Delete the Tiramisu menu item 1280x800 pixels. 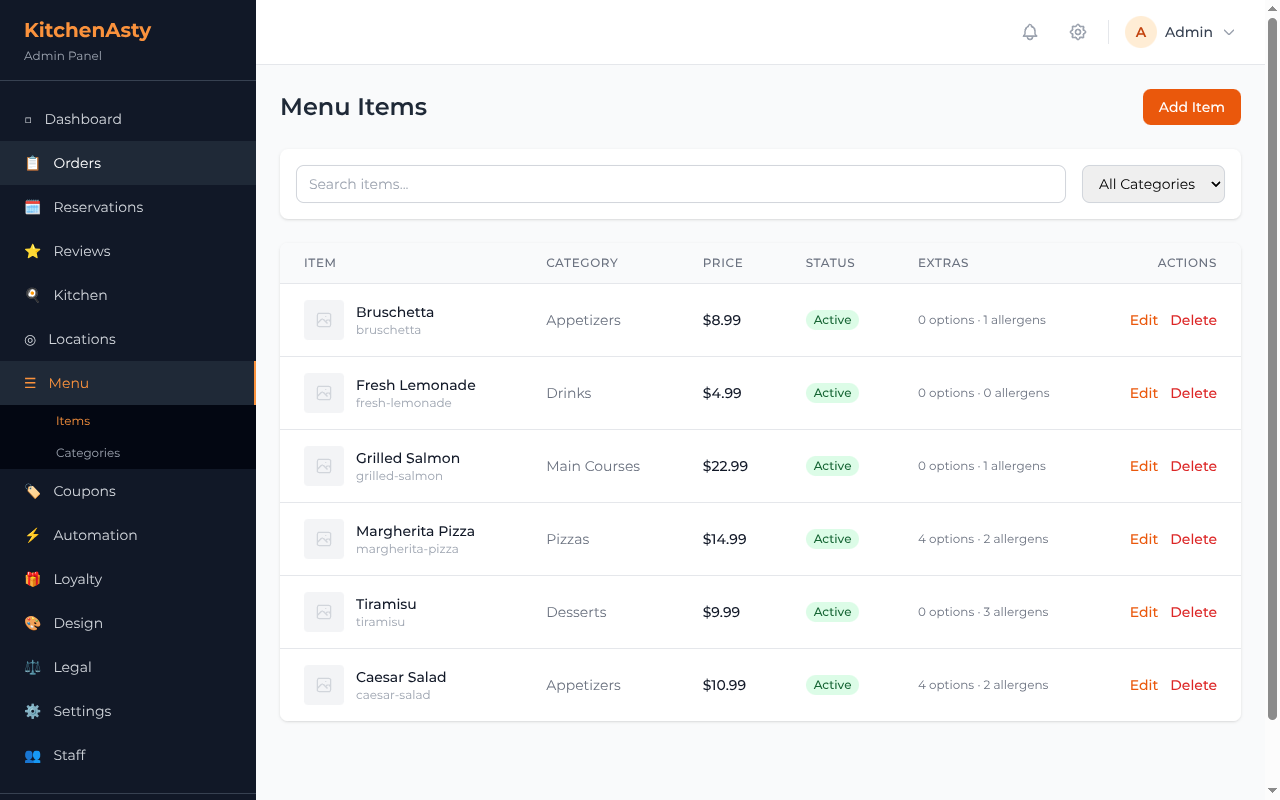pyautogui.click(x=1193, y=612)
